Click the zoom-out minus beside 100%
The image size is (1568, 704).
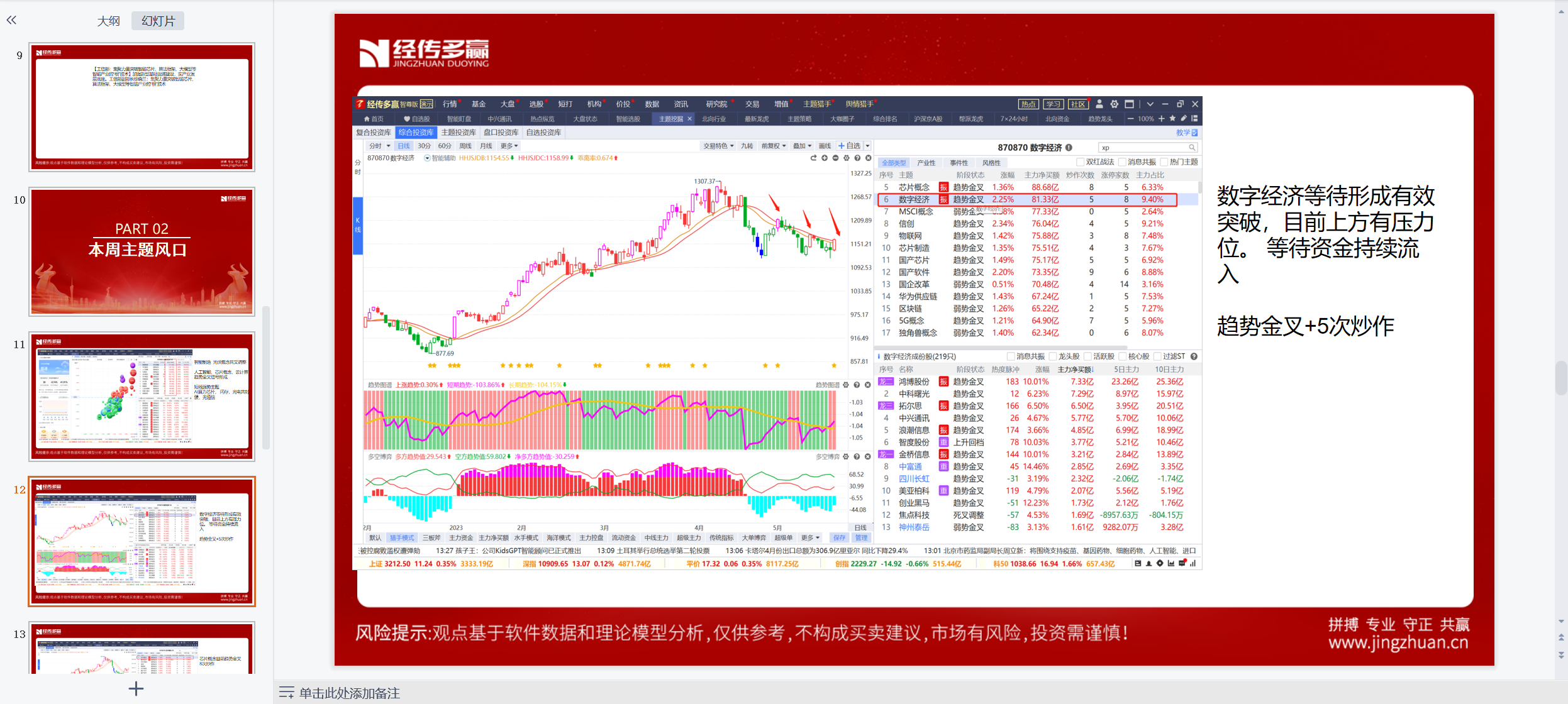(1130, 118)
